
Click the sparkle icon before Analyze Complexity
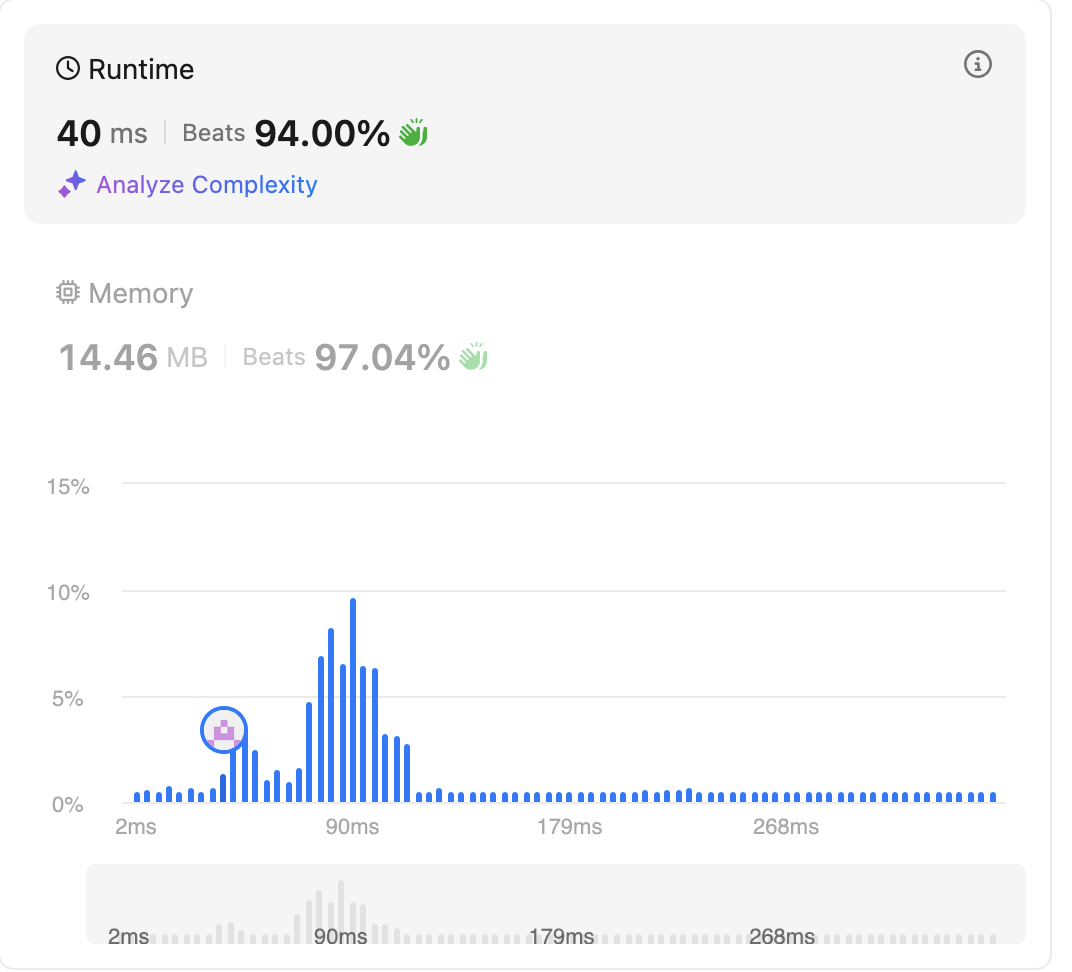point(71,185)
